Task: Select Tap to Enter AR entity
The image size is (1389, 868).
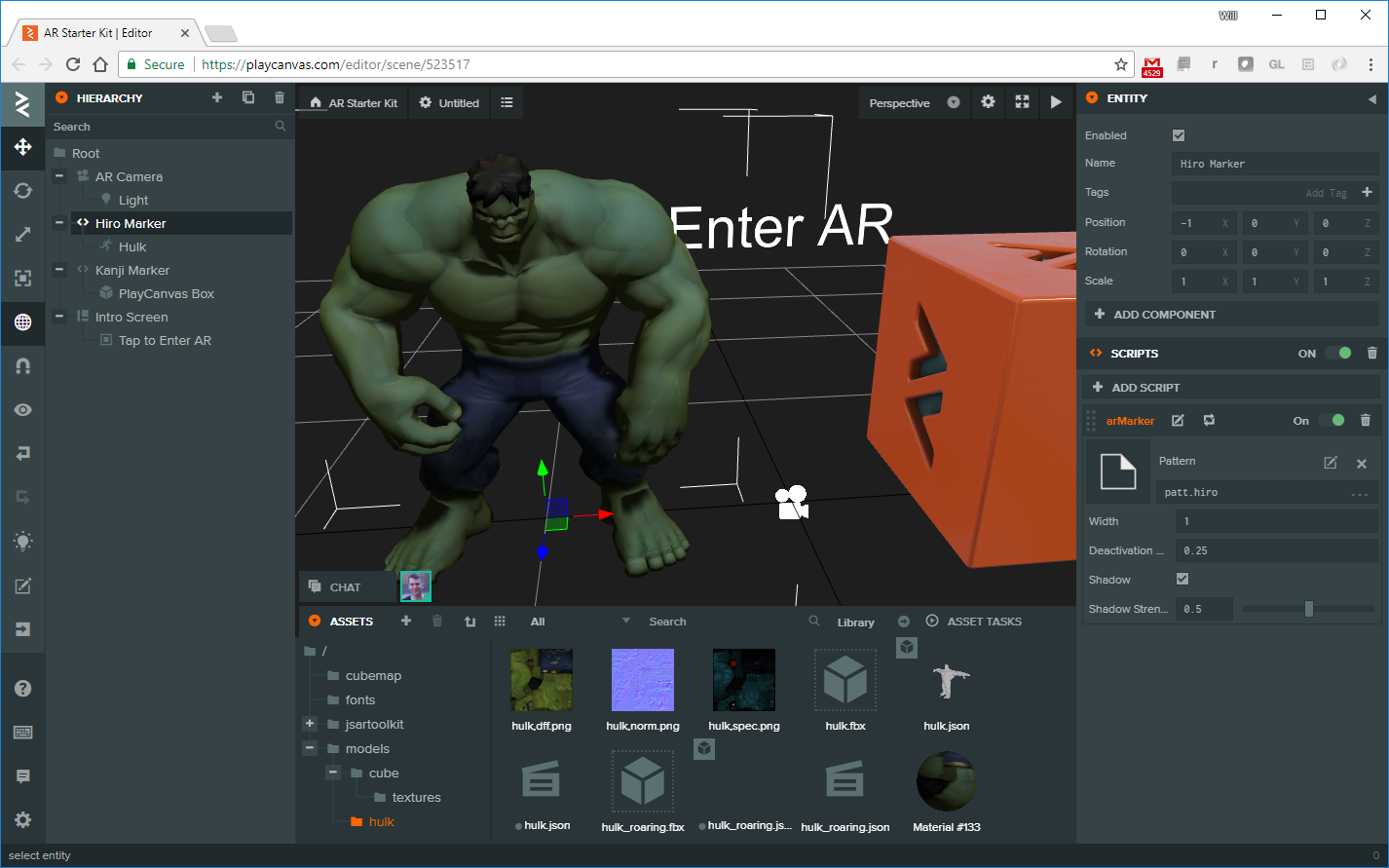Action: point(165,340)
